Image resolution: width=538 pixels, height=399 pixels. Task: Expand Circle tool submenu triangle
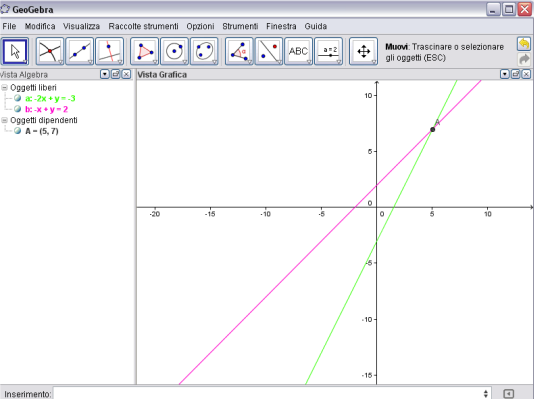[185, 62]
